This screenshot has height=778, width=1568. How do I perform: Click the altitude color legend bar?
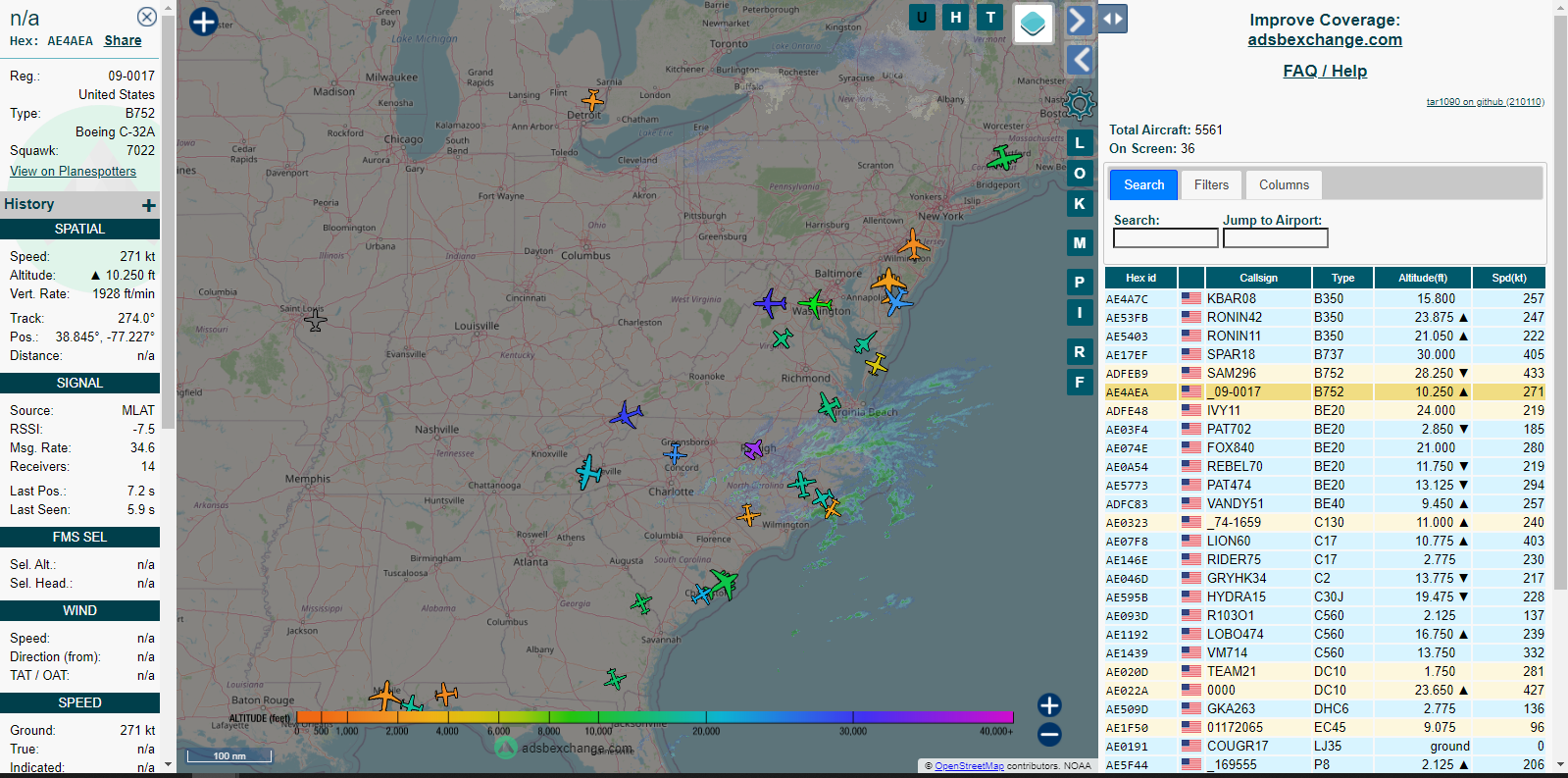point(654,718)
